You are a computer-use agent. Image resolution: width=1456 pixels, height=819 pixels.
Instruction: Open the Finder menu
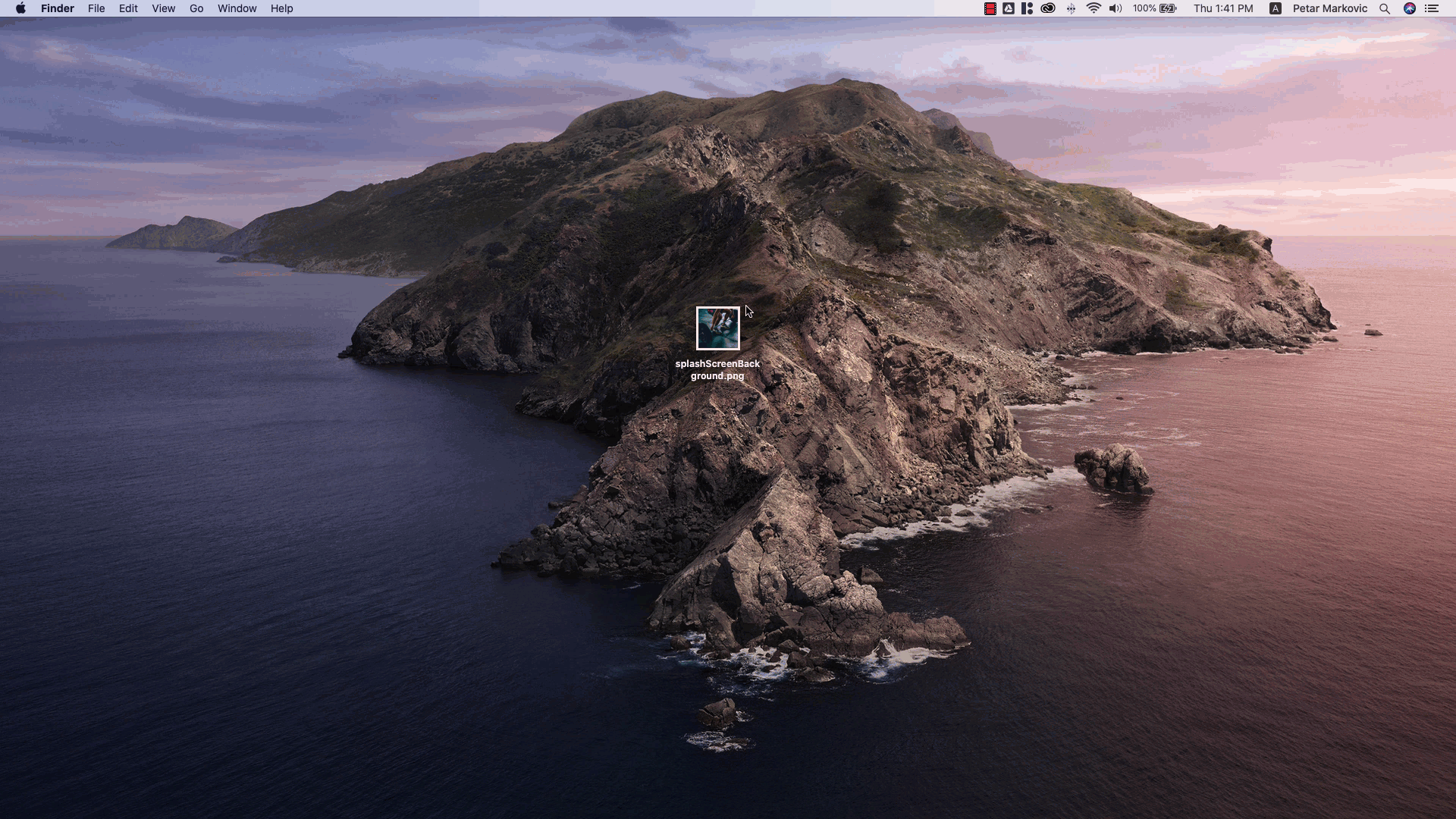point(58,8)
